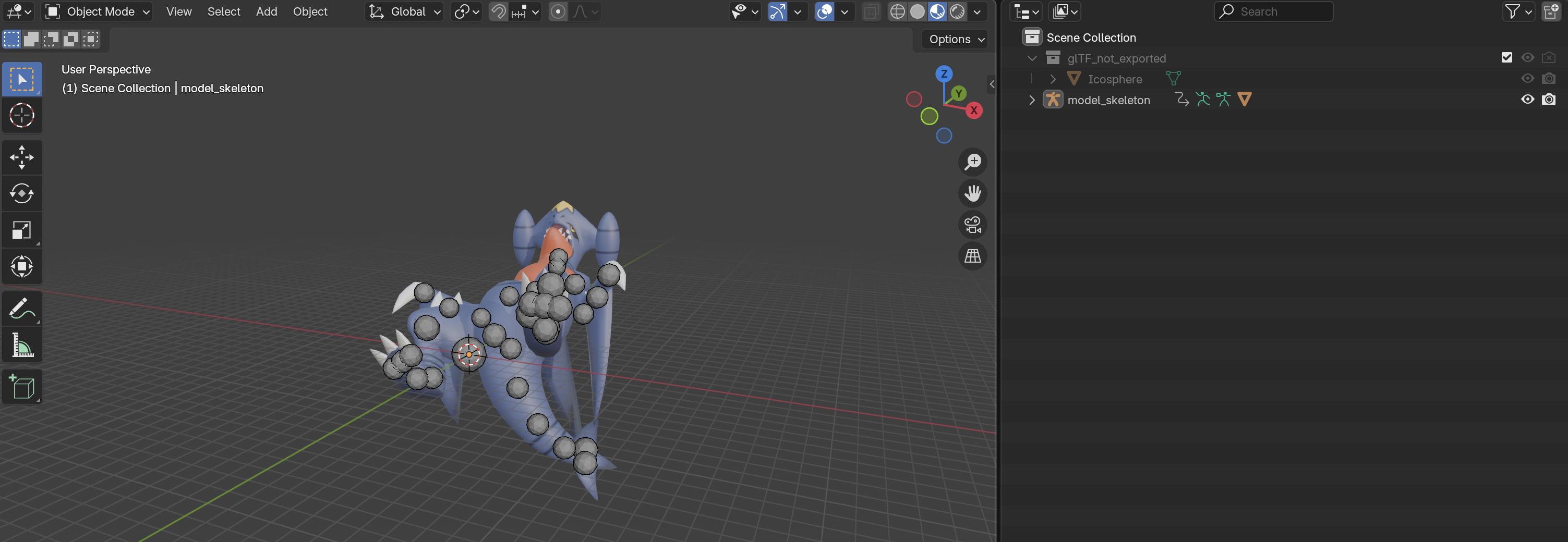Click the green Y axis gizmo ball
1568x542 pixels.
tap(959, 93)
